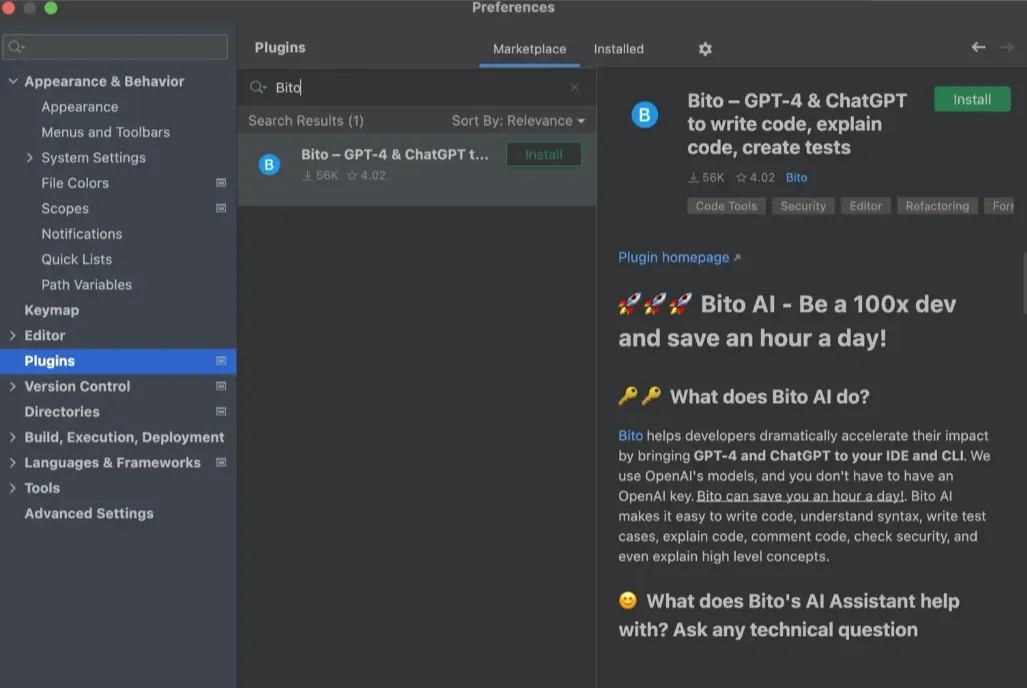Click the back navigation arrow in Plugins toolbar

coord(977,46)
